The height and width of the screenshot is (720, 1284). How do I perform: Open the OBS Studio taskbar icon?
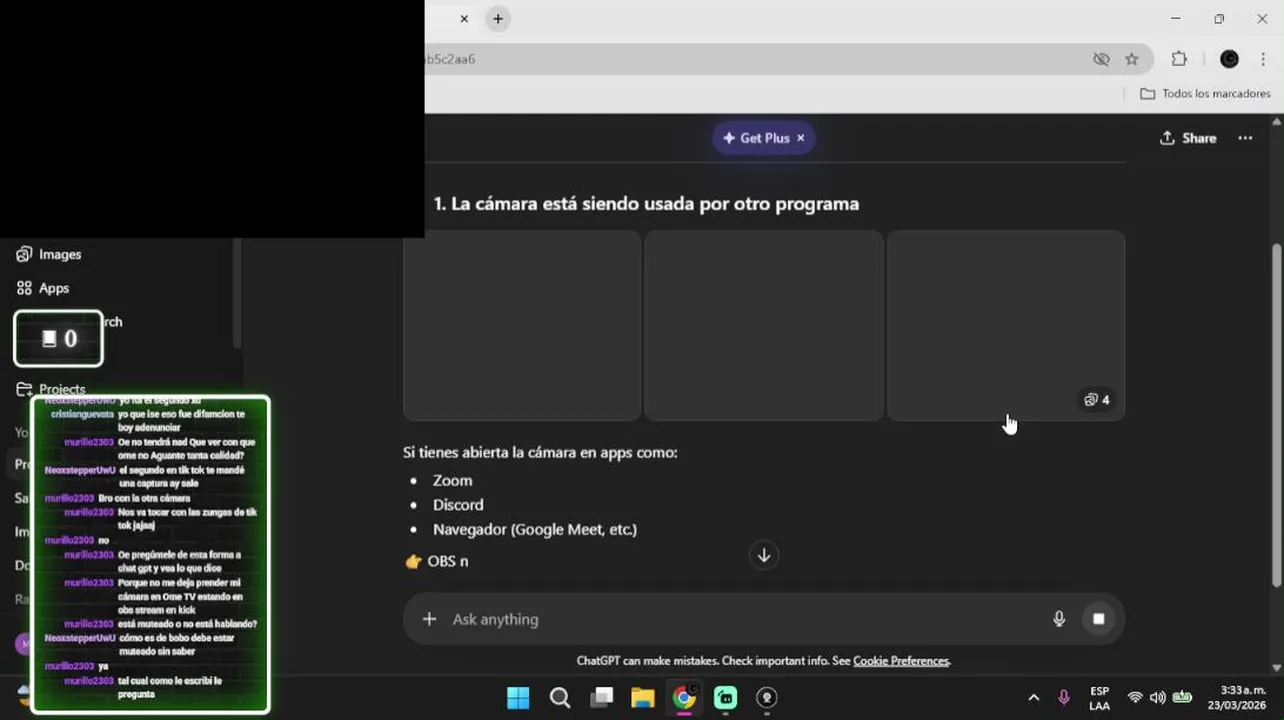point(767,698)
